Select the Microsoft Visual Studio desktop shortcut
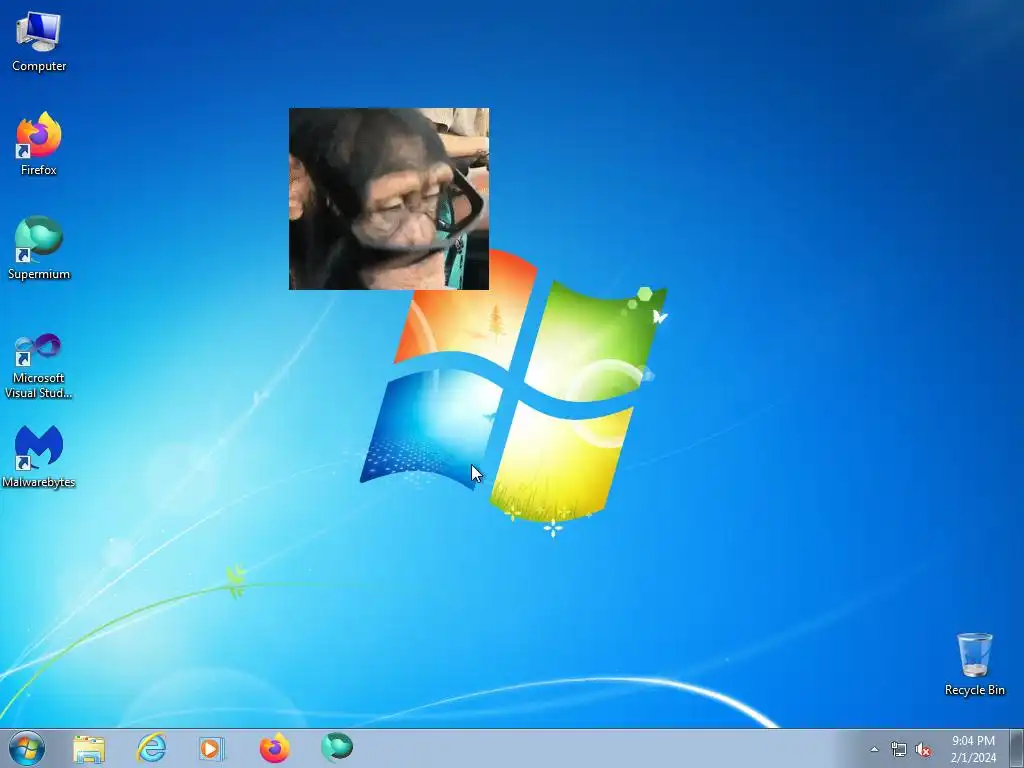Image resolution: width=1024 pixels, height=768 pixels. [x=39, y=366]
